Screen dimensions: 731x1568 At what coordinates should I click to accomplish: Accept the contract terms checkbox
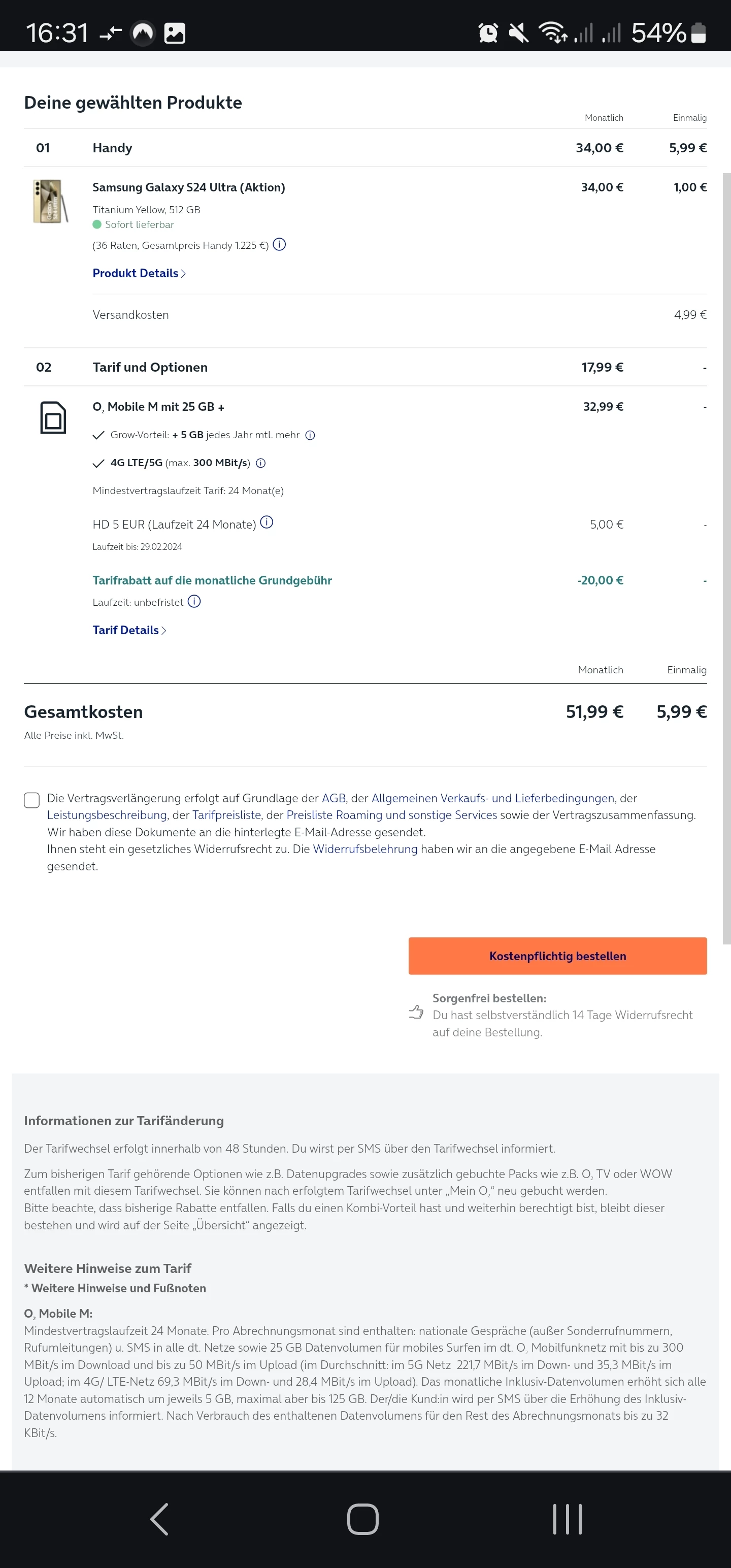click(31, 800)
